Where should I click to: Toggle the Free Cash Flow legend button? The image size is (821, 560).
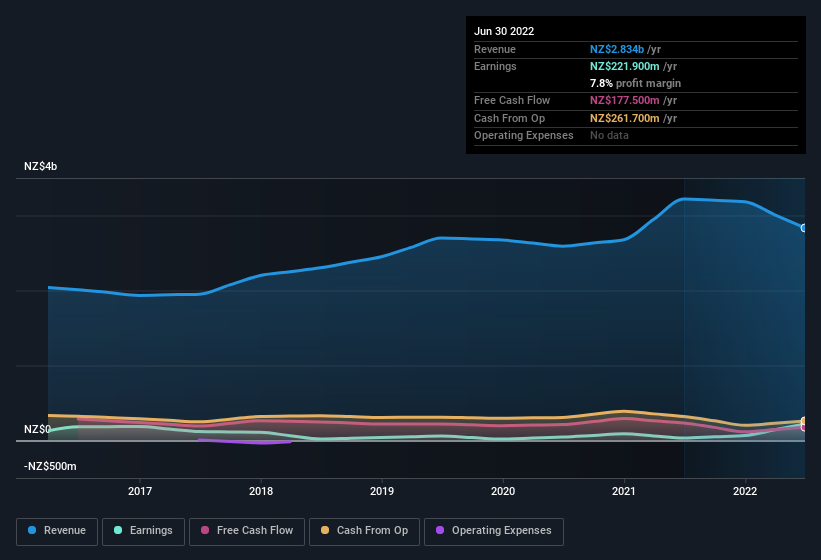coord(247,531)
